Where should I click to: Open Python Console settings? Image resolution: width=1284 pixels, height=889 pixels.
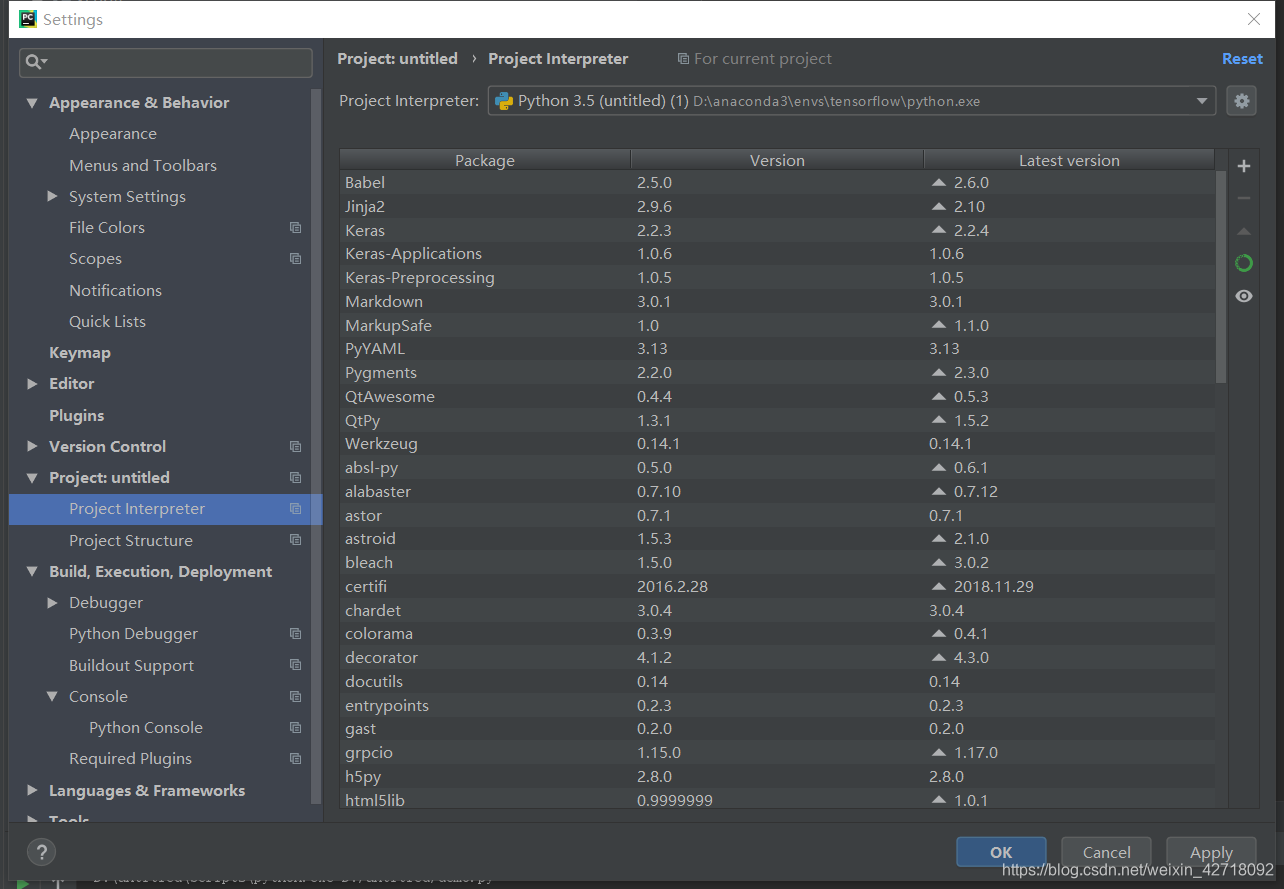point(146,728)
